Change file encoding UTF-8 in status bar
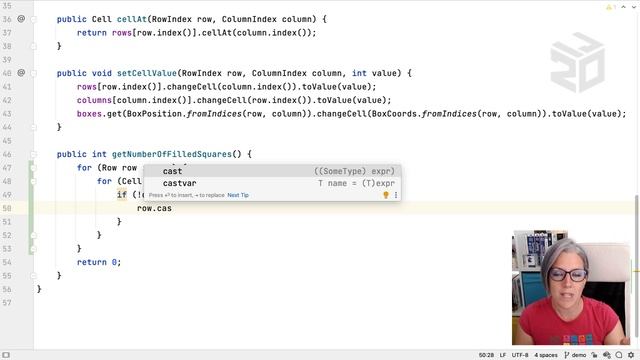 click(x=520, y=355)
